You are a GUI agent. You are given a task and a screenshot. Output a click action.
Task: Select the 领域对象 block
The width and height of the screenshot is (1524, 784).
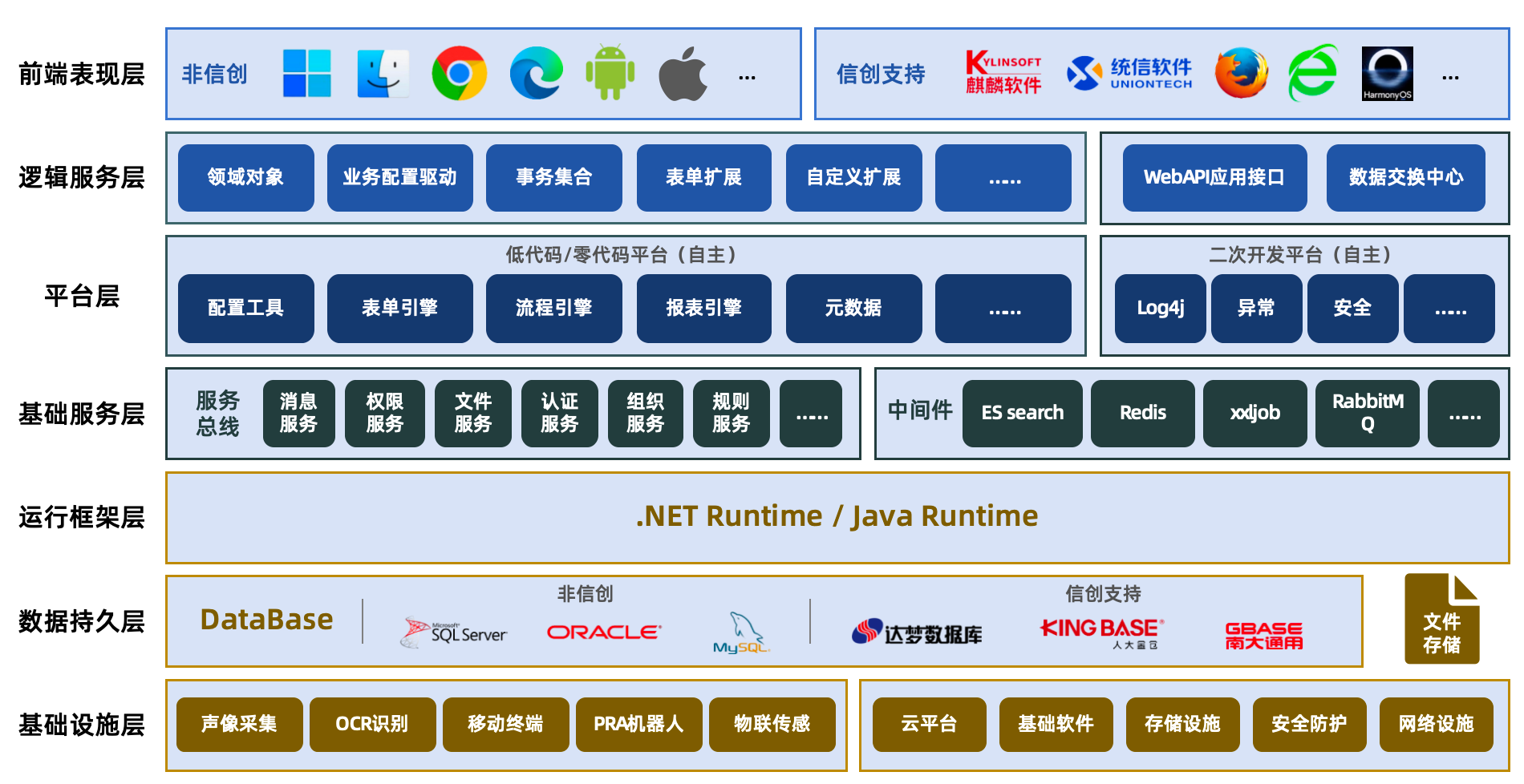point(245,178)
